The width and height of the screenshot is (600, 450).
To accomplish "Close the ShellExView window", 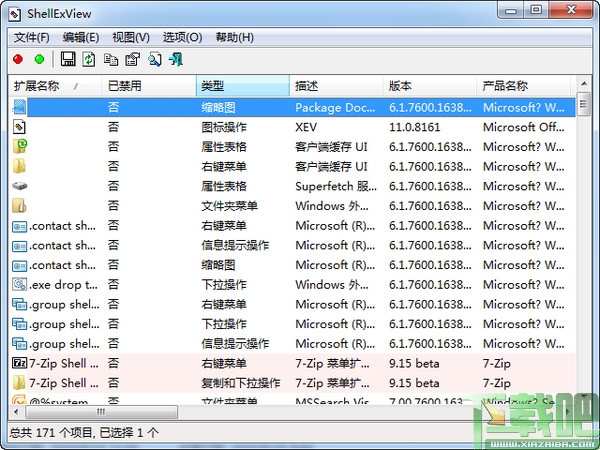I will 571,10.
